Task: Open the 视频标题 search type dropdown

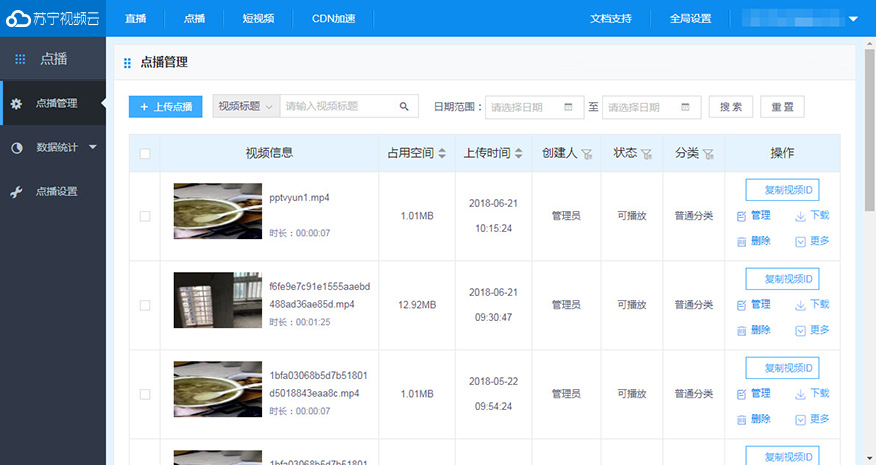Action: (x=246, y=106)
